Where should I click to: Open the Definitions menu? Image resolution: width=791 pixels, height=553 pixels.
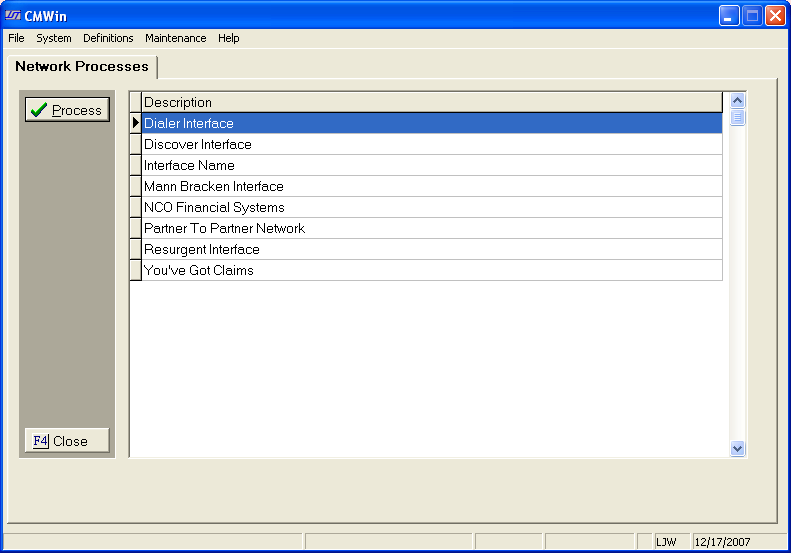[x=108, y=38]
